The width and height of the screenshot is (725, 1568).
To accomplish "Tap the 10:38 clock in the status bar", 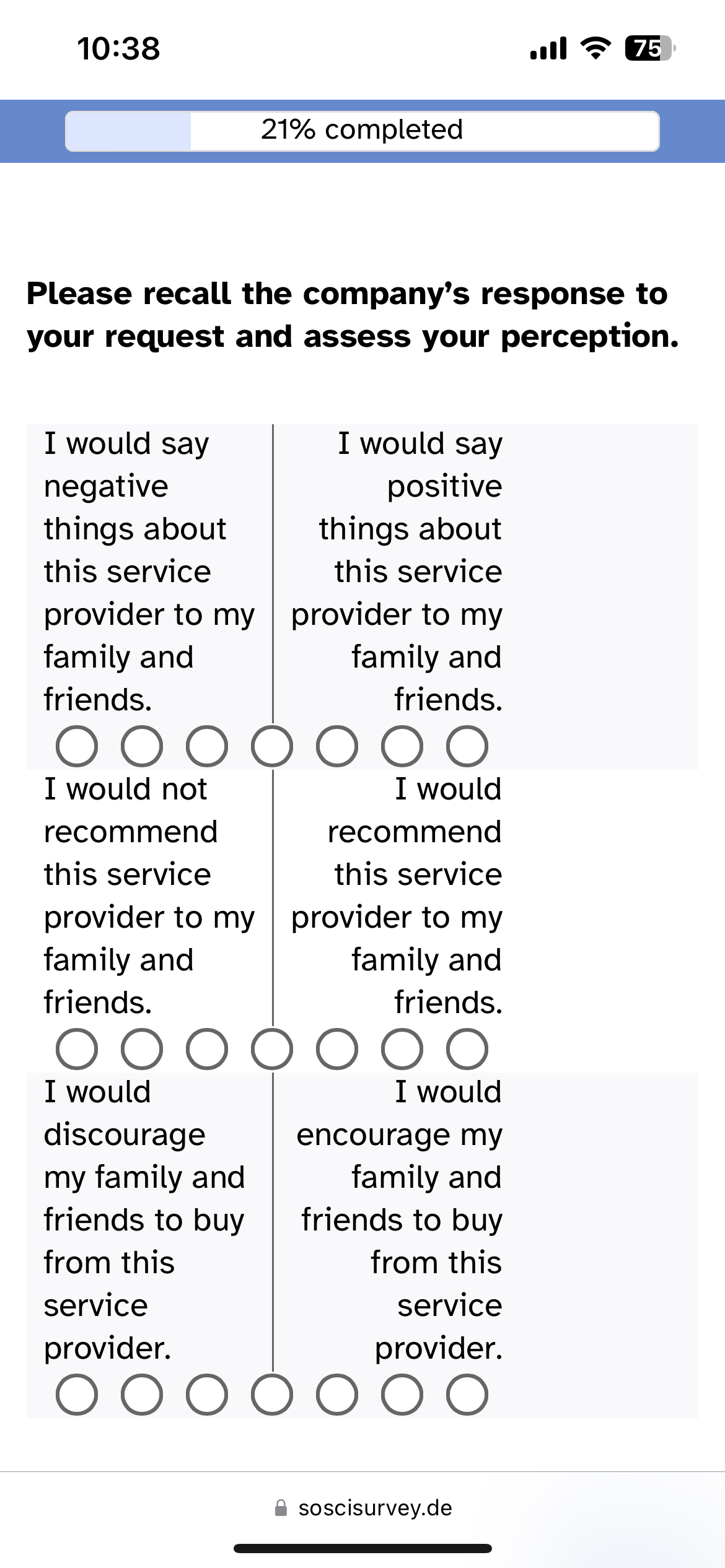I will (118, 48).
